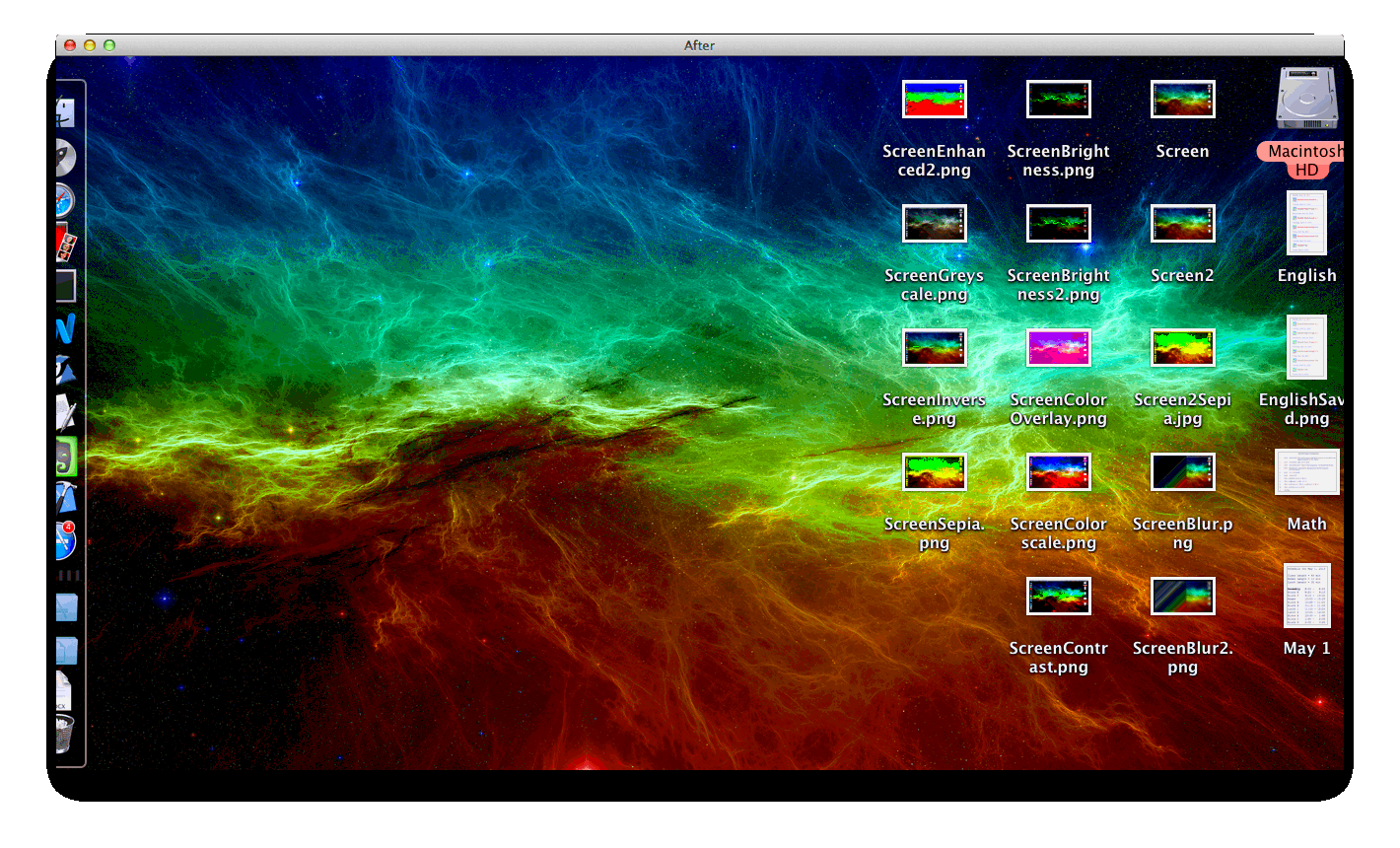
Task: Select ScreenInverse.png on the desktop
Action: pos(934,347)
